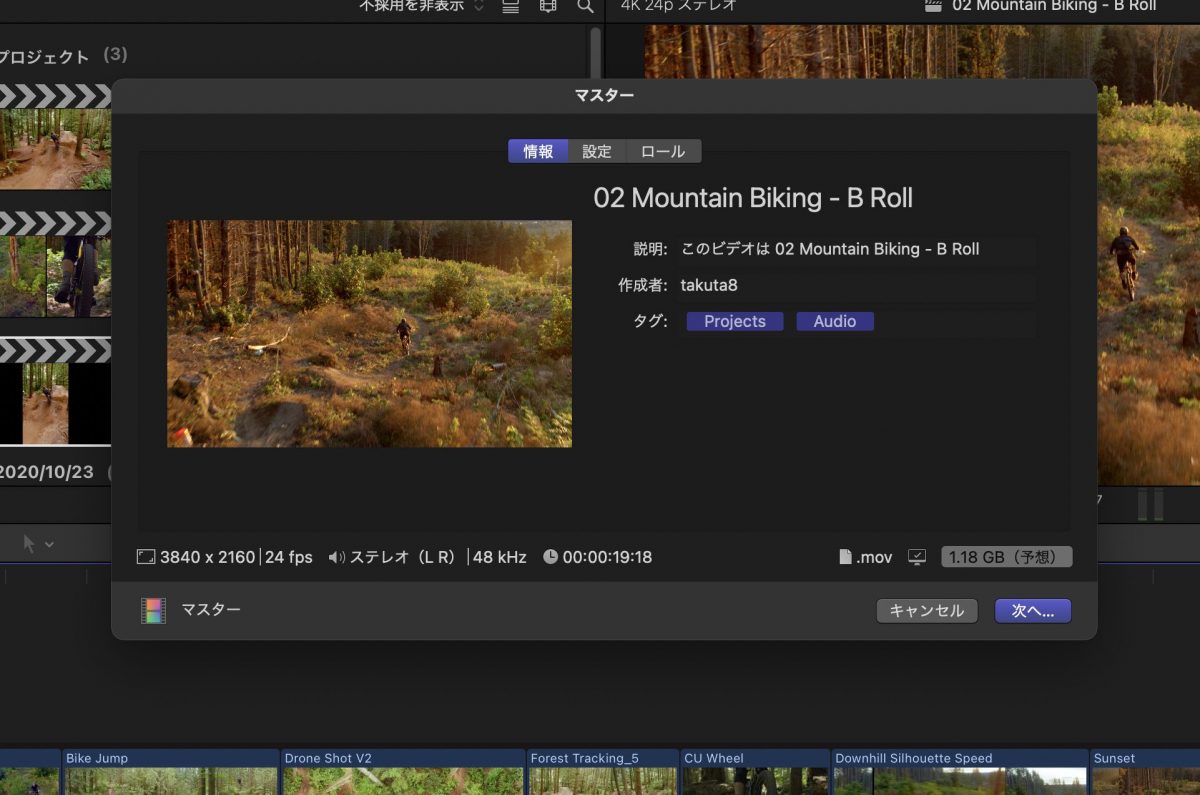Click the Master colorful filmstrip icon
Viewport: 1200px width, 795px height.
(x=153, y=610)
